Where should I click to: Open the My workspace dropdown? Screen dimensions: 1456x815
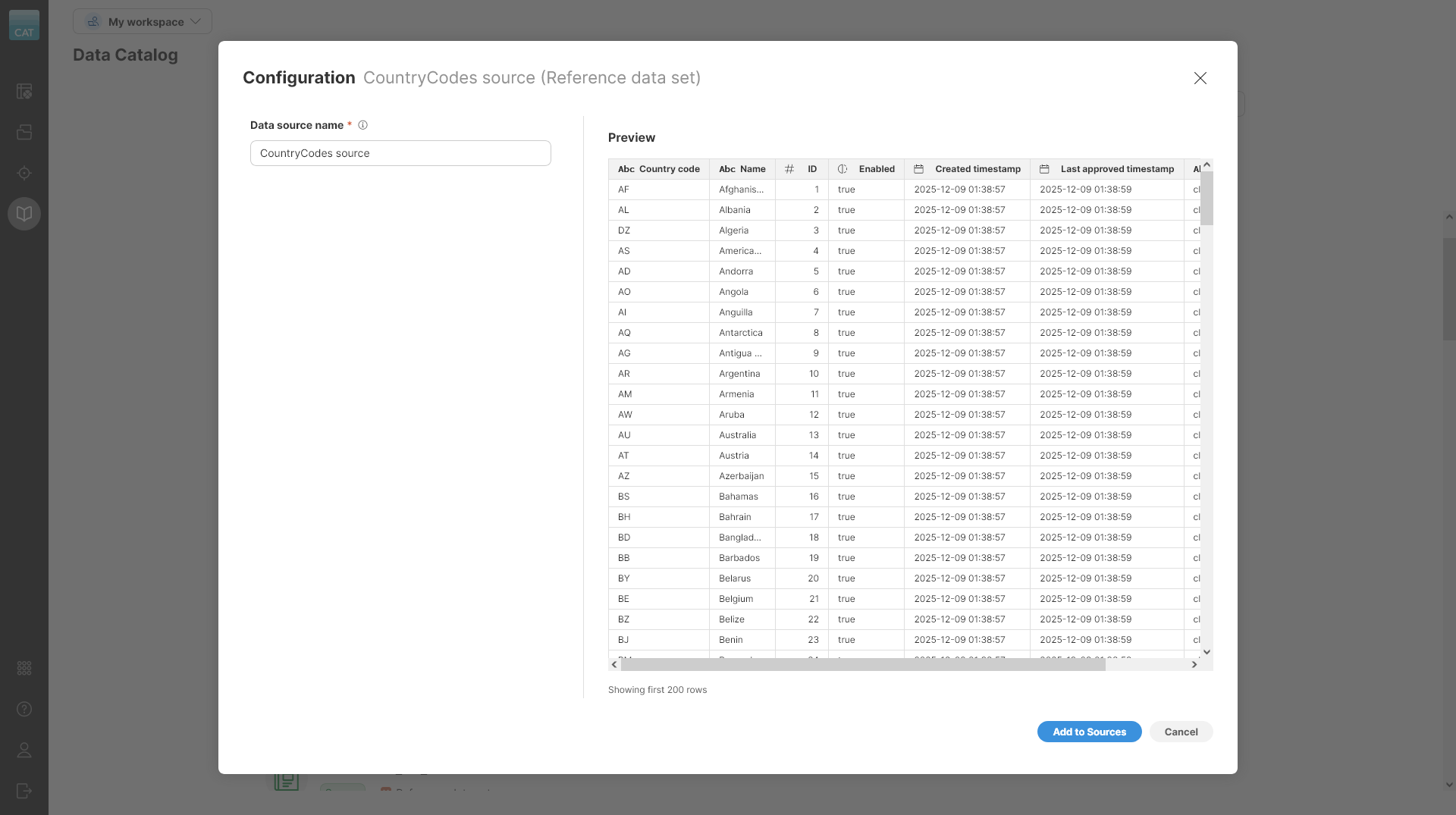coord(142,21)
